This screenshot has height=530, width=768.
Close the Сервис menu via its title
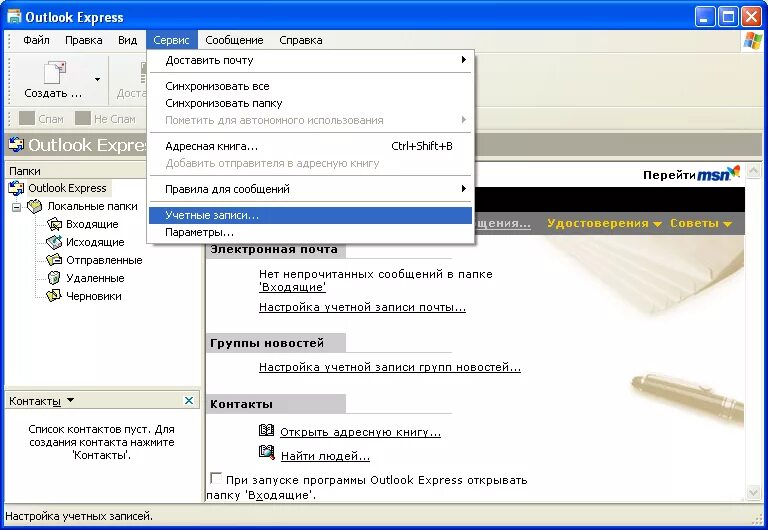(x=171, y=40)
